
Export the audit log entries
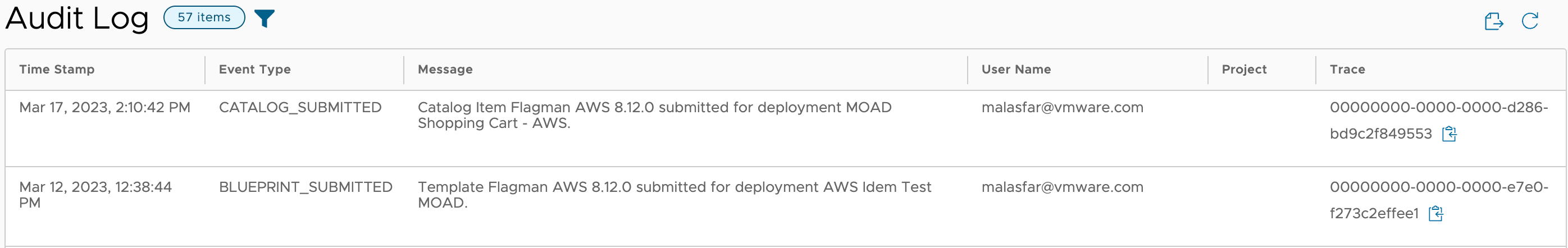pos(1494,21)
